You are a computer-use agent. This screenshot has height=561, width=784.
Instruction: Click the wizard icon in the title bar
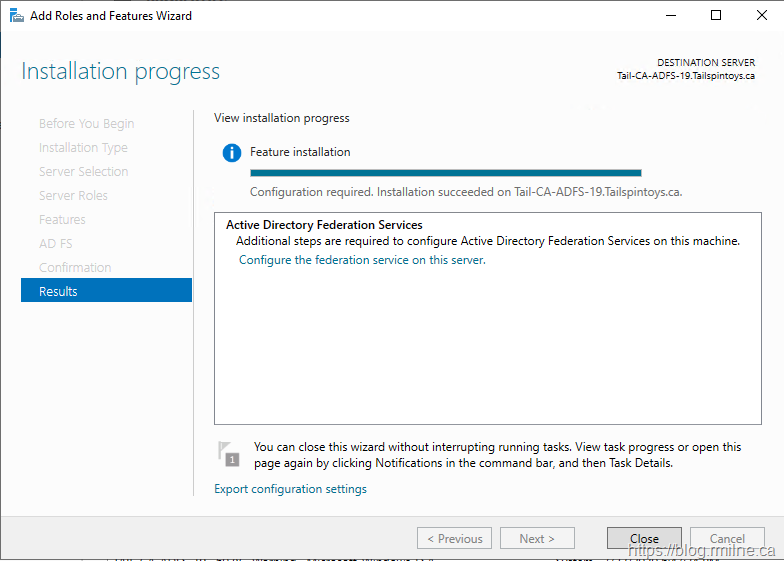[17, 15]
